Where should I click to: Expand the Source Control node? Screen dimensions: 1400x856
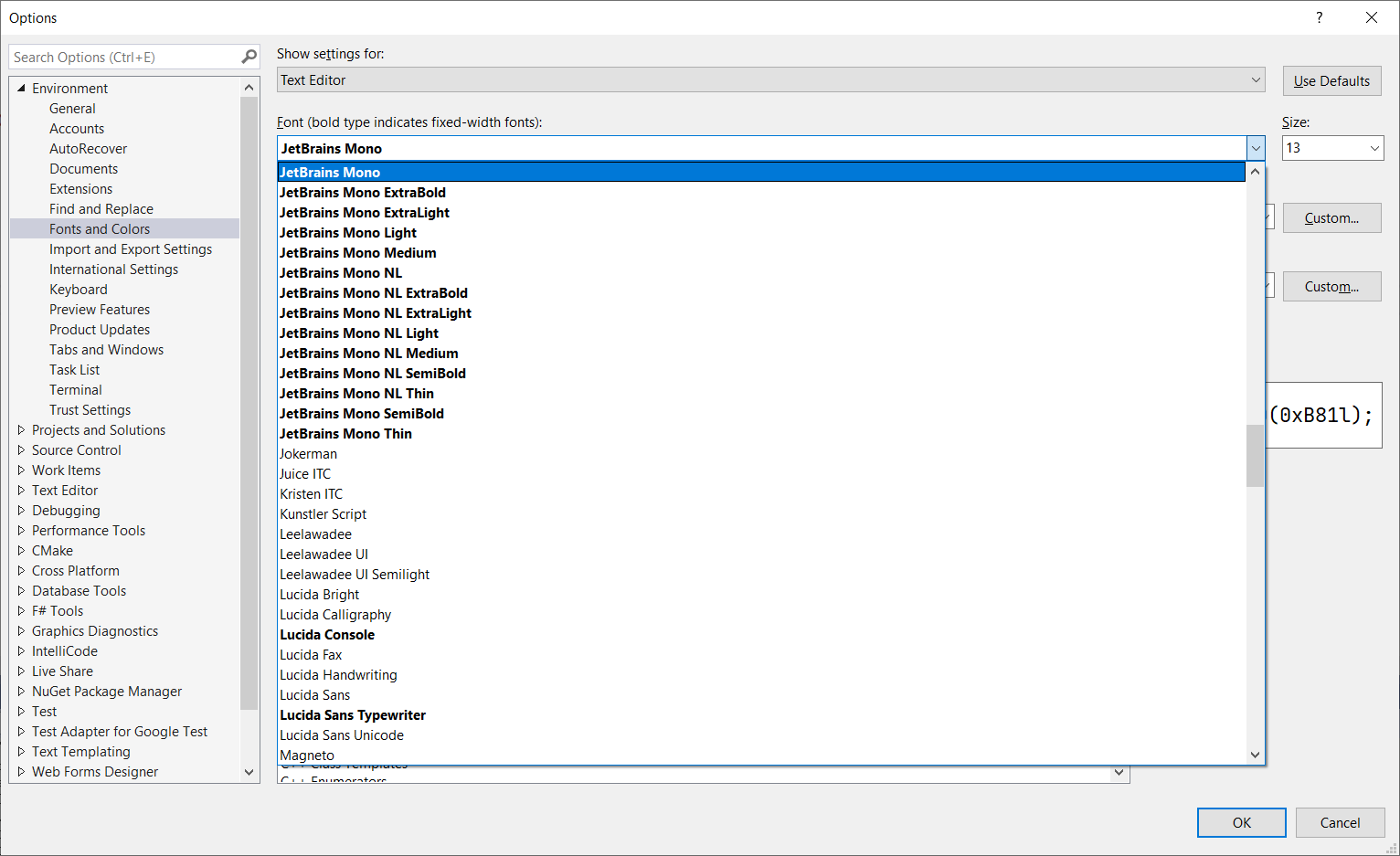click(x=21, y=449)
